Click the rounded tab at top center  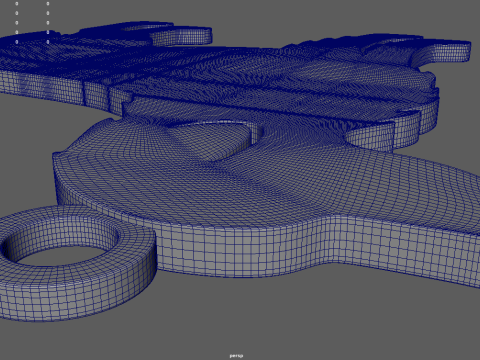click(182, 36)
